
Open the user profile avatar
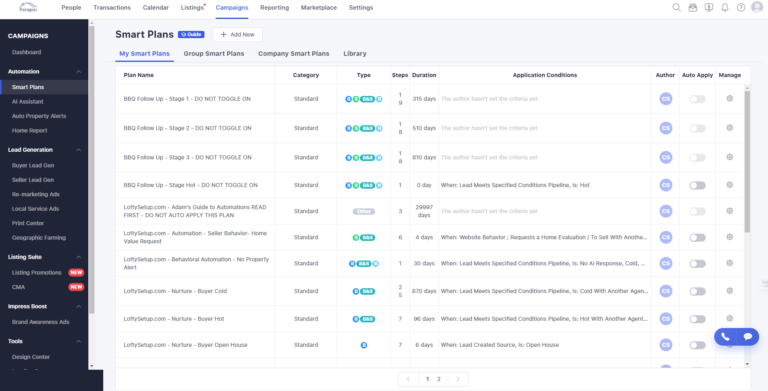757,7
